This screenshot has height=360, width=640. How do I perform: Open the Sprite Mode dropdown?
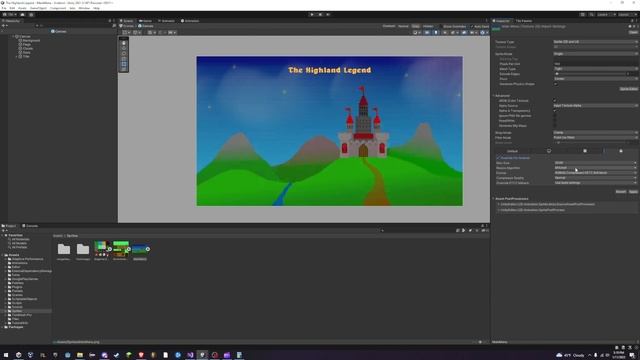[x=595, y=53]
